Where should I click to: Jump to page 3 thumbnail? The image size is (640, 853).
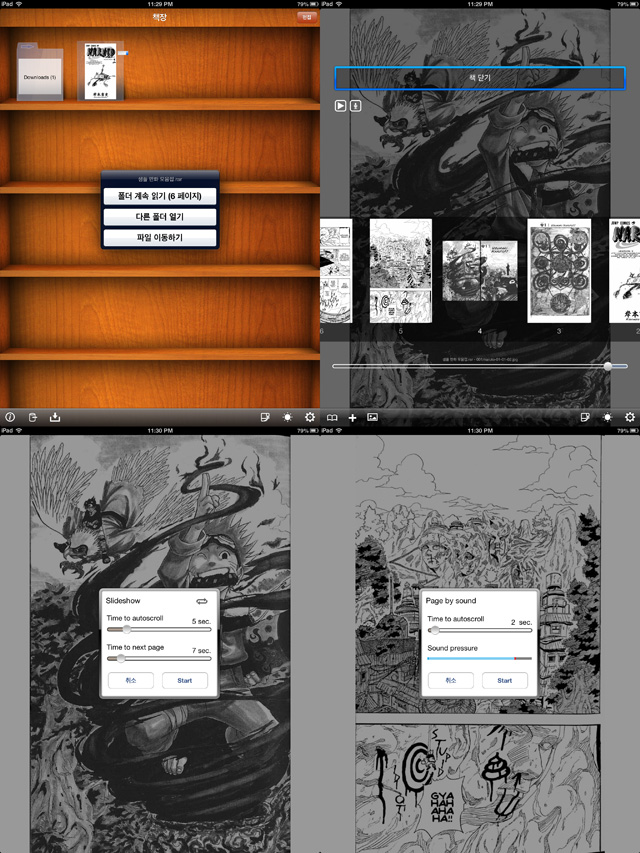click(x=559, y=271)
